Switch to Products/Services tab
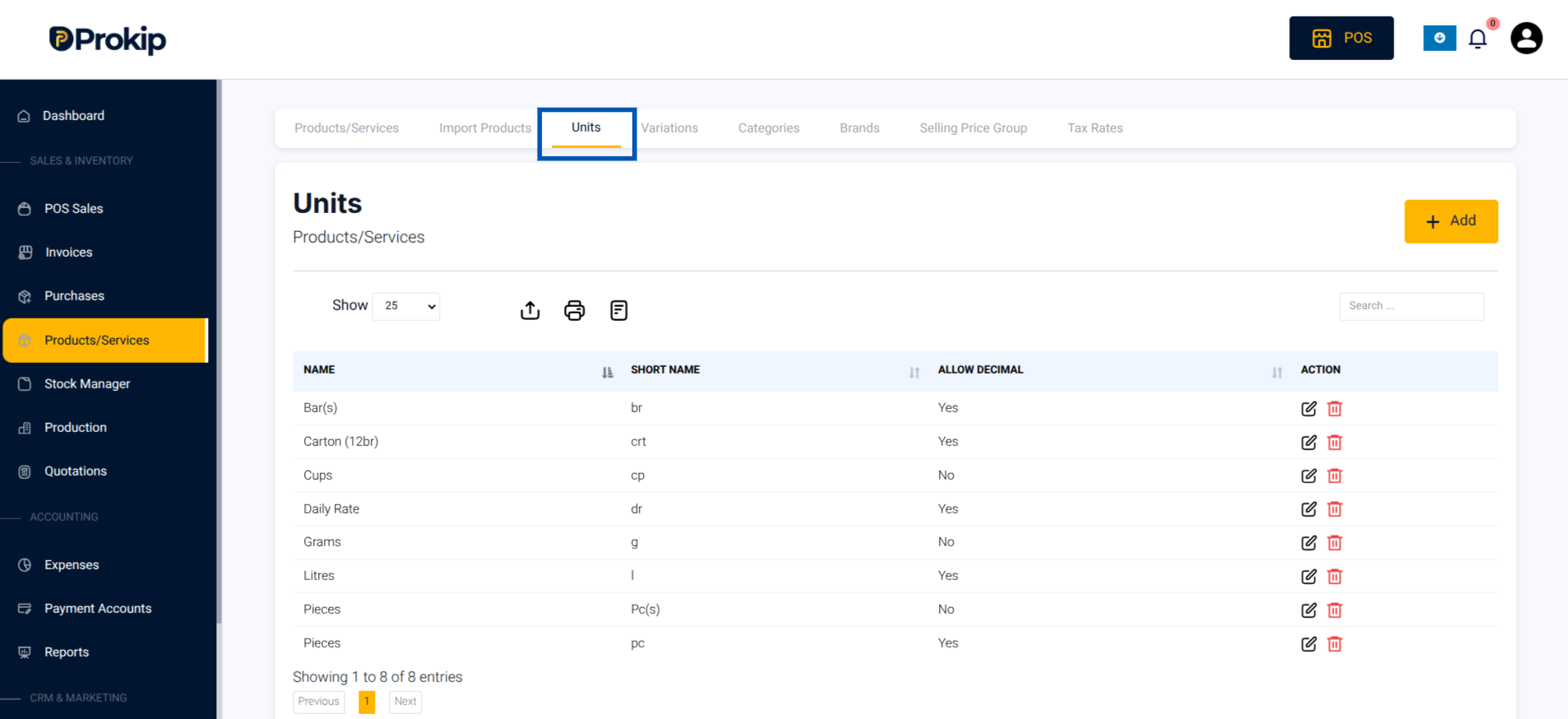 [x=347, y=128]
